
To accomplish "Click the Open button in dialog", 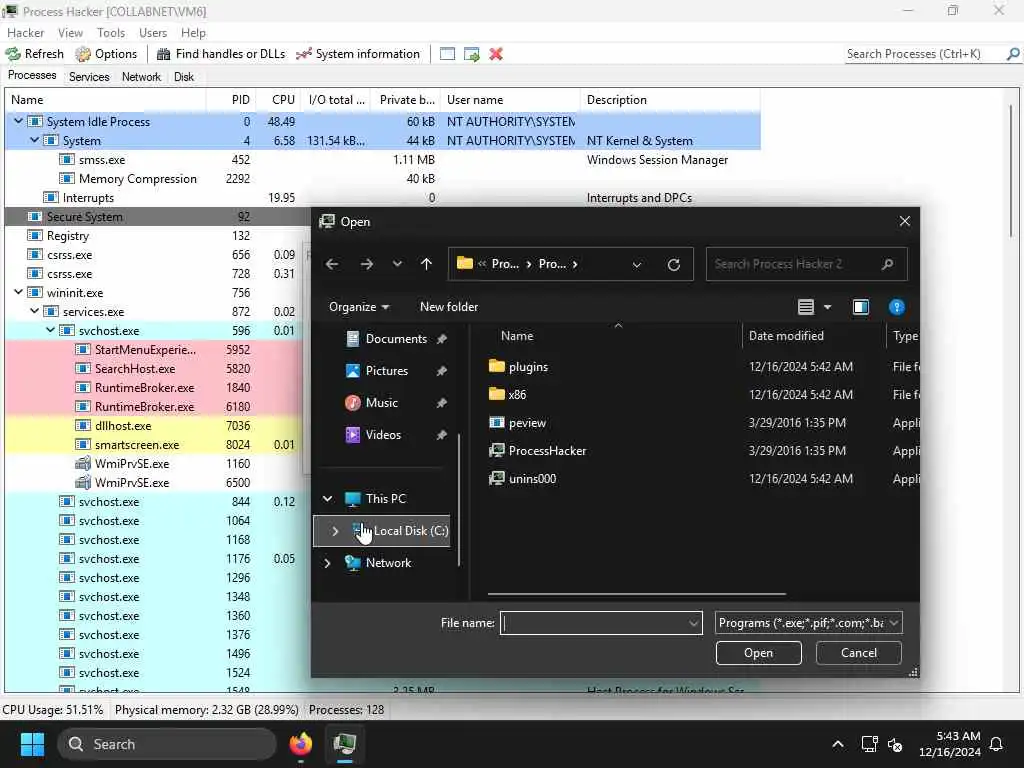I will point(758,653).
